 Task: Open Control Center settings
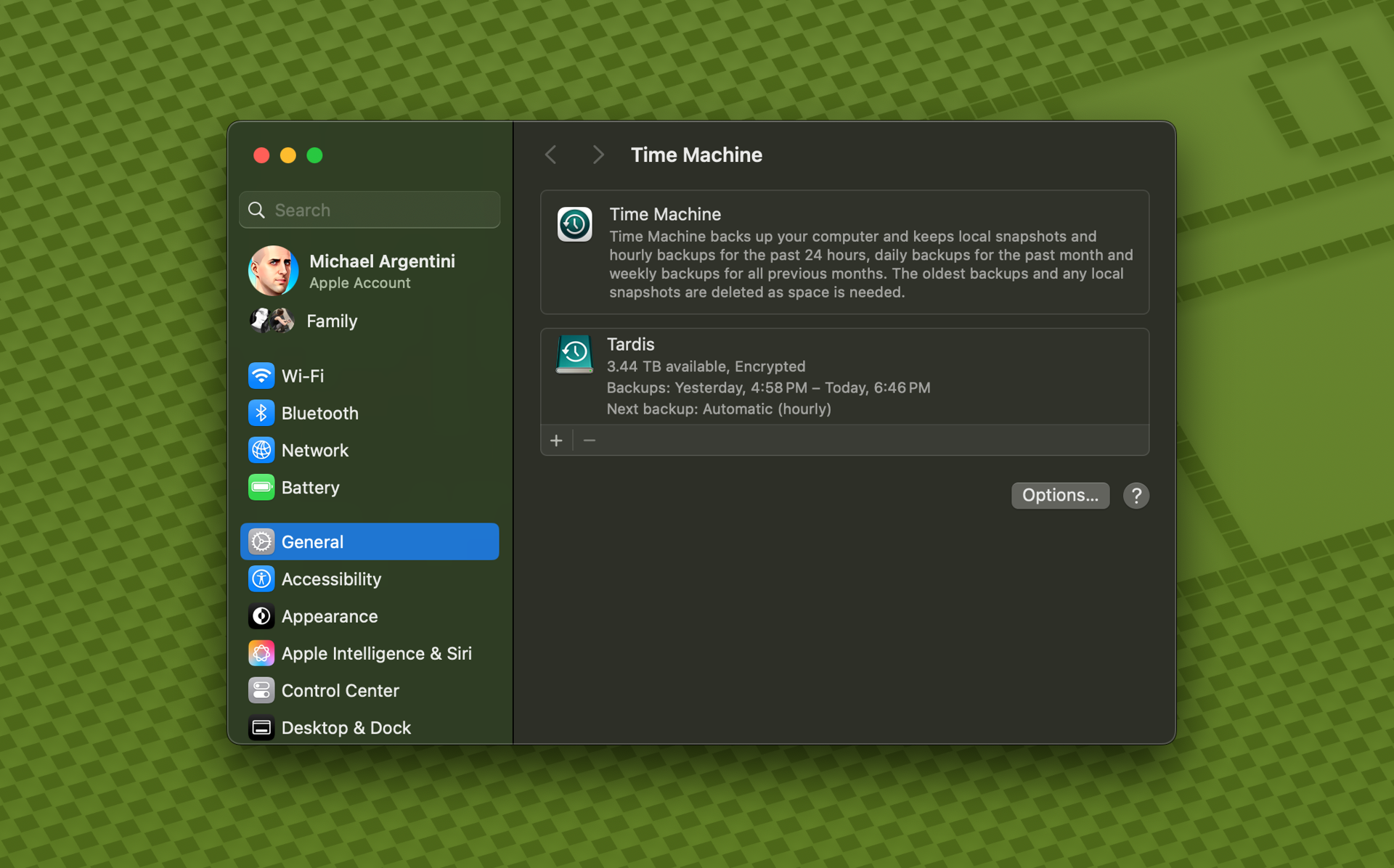click(x=370, y=690)
